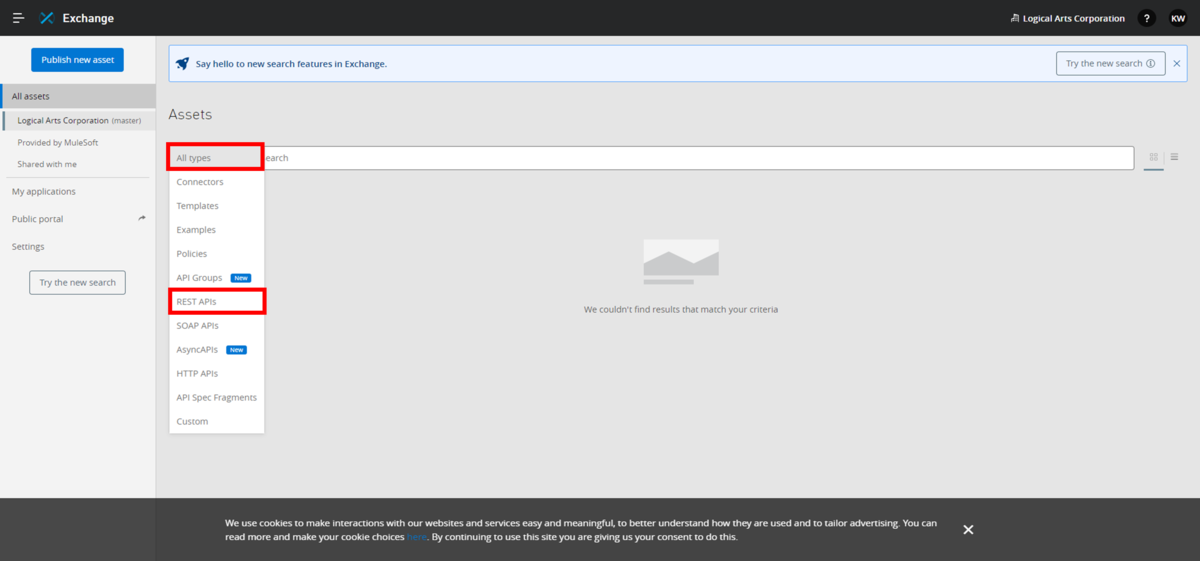Viewport: 1200px width, 561px height.
Task: Click the 'Say hello to new search features' text
Action: click(291, 63)
